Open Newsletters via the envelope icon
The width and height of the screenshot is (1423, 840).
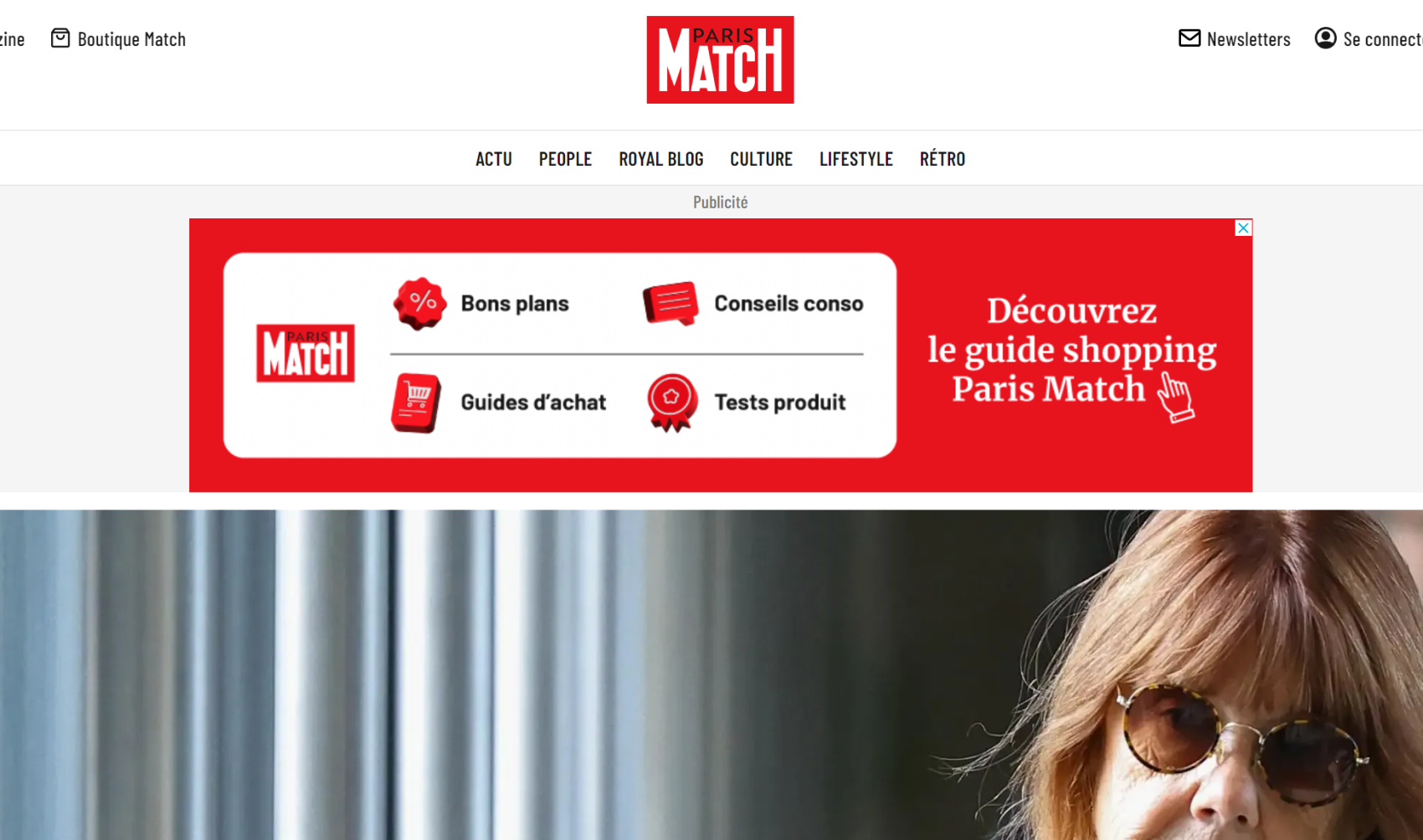point(1189,38)
